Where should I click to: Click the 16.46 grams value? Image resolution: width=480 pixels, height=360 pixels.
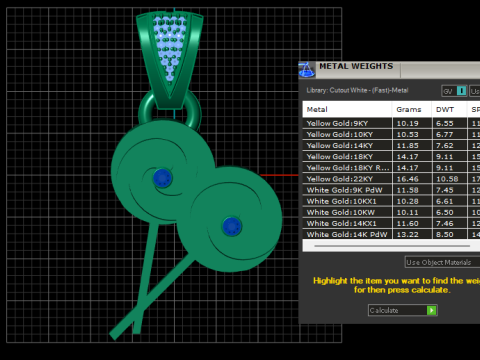click(407, 179)
